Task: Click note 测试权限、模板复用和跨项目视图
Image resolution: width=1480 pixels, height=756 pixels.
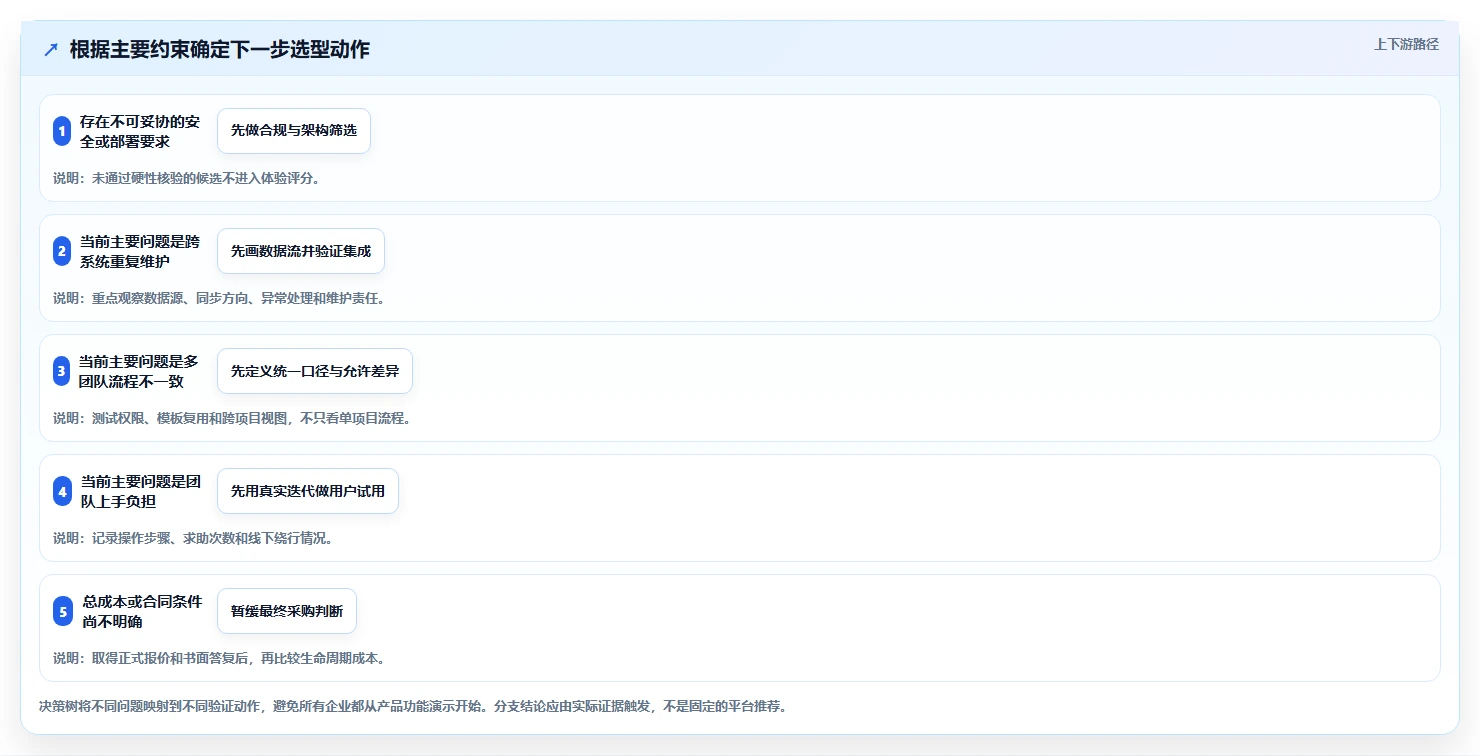Action: [232, 418]
